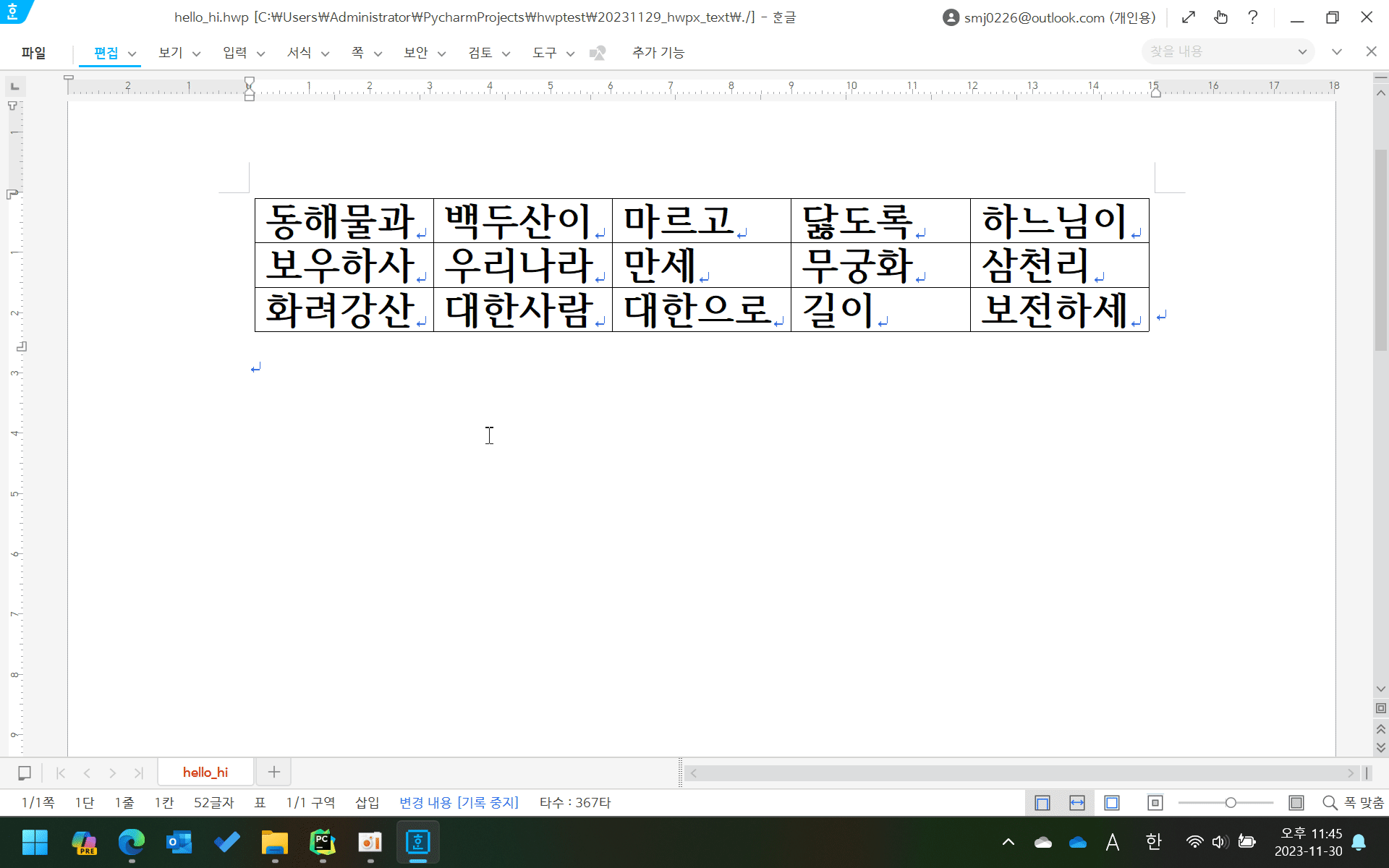Image resolution: width=1389 pixels, height=868 pixels.
Task: Click the page outline view icon in status bar
Action: click(x=1042, y=803)
